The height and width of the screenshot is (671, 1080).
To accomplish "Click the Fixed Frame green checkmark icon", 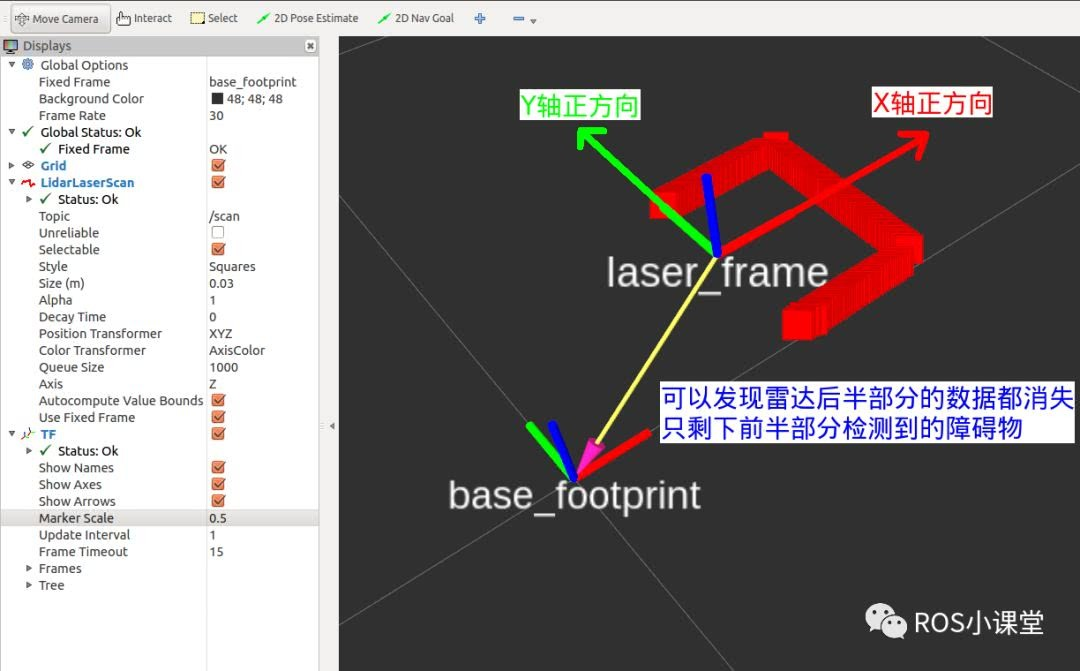I will tap(45, 149).
